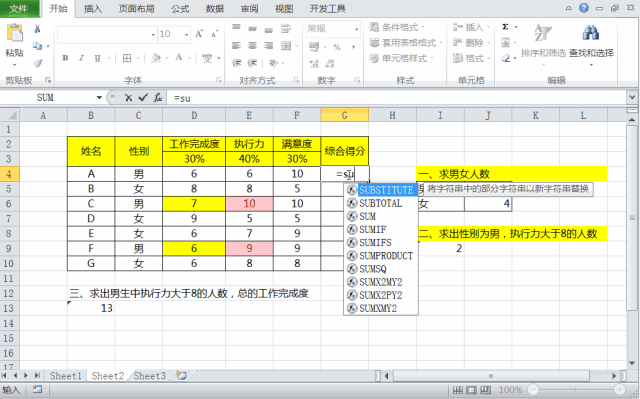This screenshot has width=640, height=399.
Task: Switch to Sheet3 tab
Action: (x=149, y=376)
